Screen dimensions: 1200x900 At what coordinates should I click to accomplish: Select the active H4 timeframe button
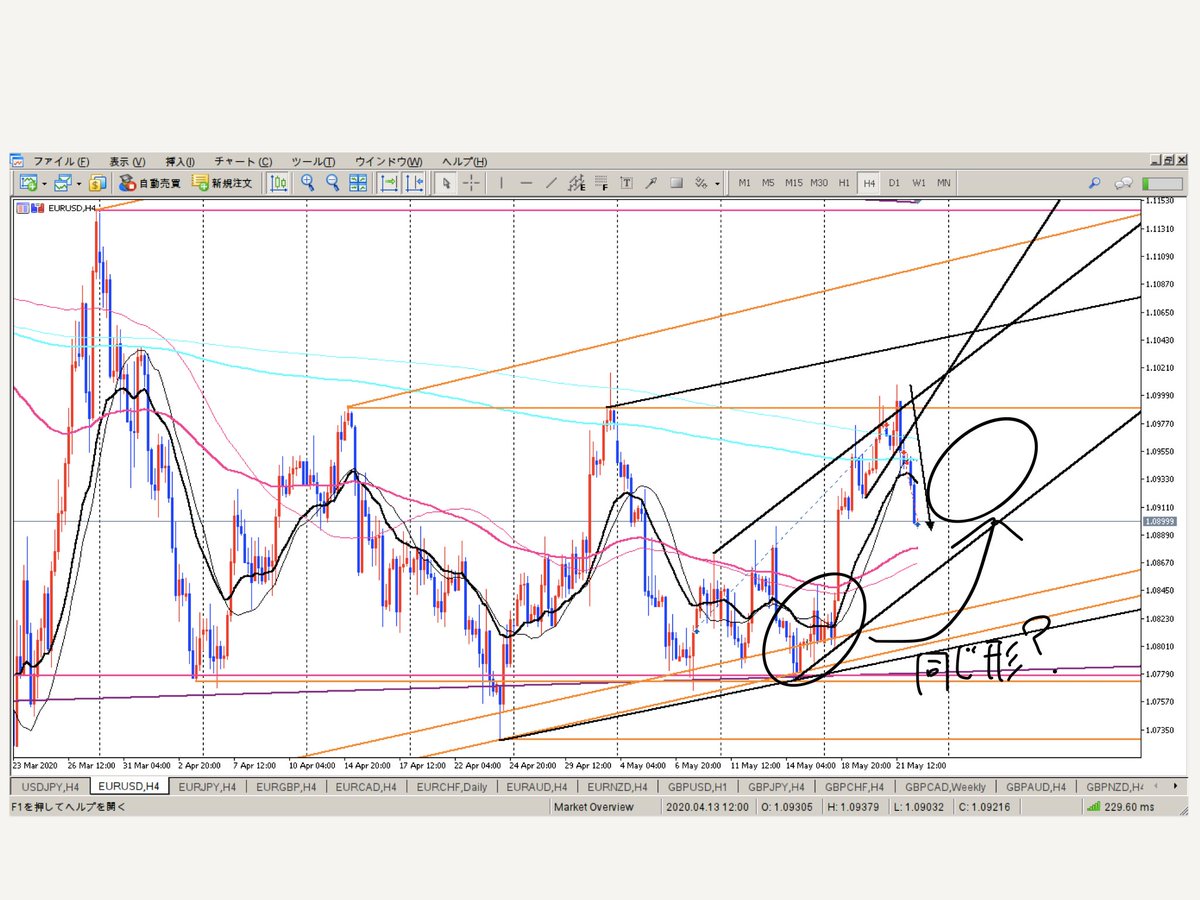pyautogui.click(x=869, y=183)
